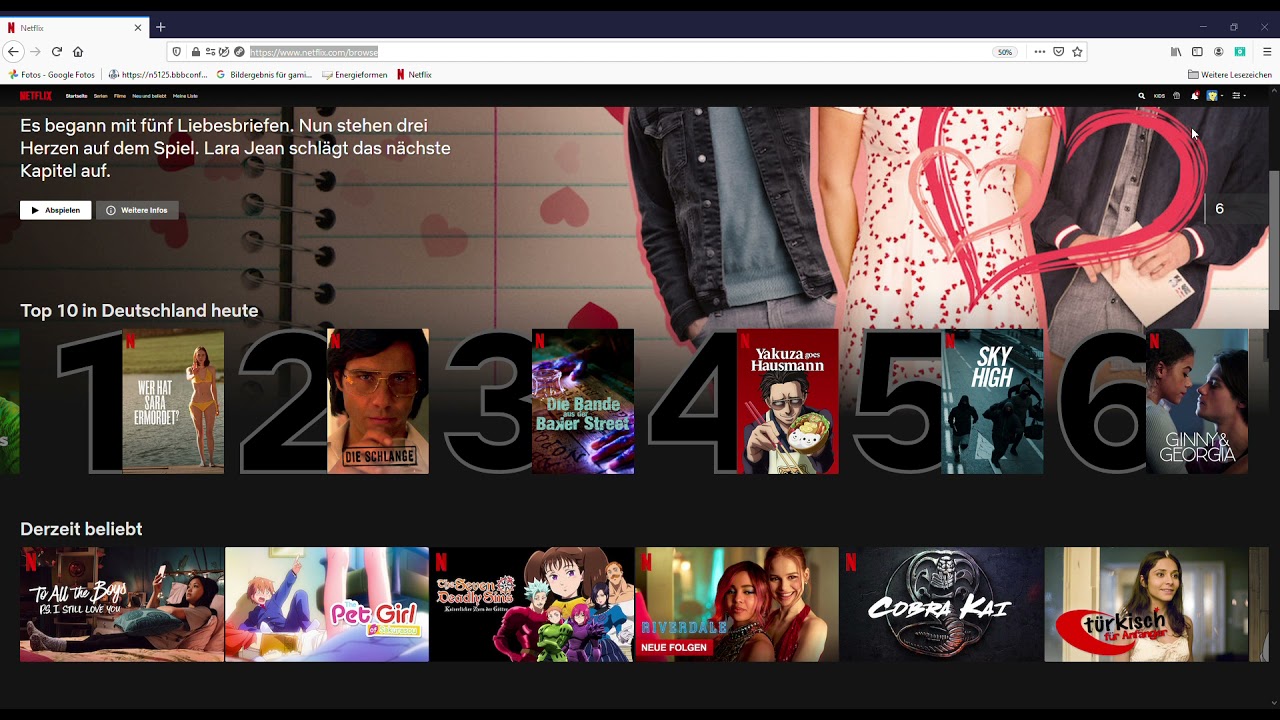Click the browser forward arrow

35,52
